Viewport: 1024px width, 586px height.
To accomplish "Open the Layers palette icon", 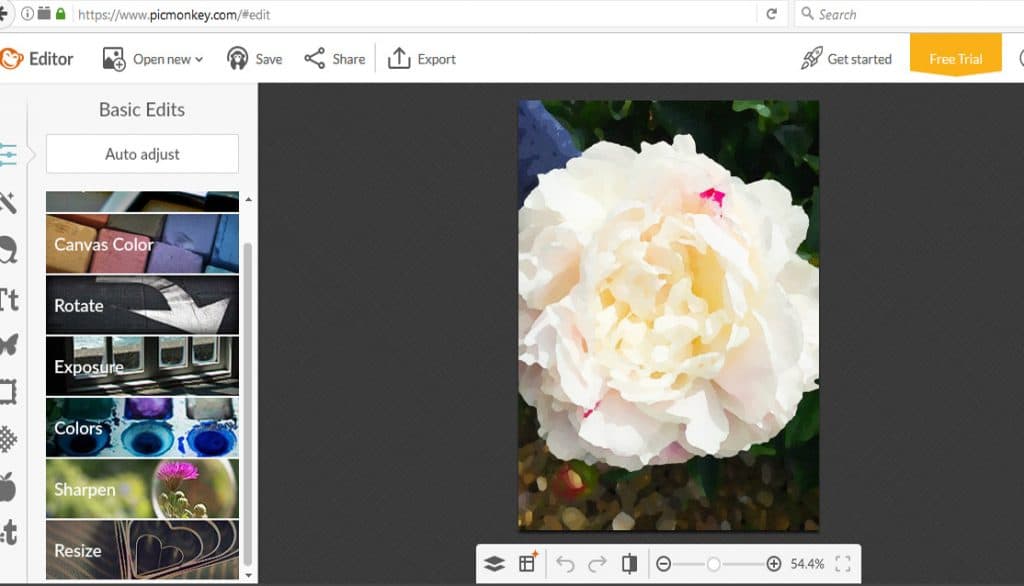I will 494,564.
